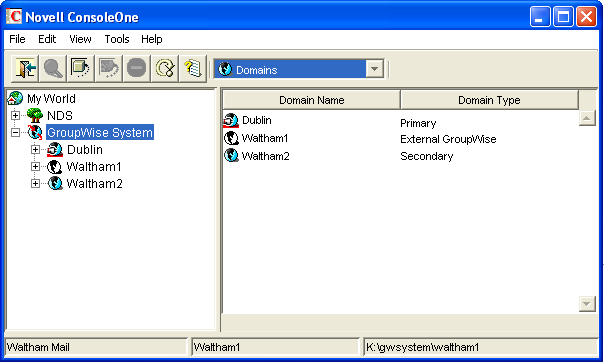The image size is (604, 362).
Task: Select My World label in tree
Action: (x=51, y=99)
